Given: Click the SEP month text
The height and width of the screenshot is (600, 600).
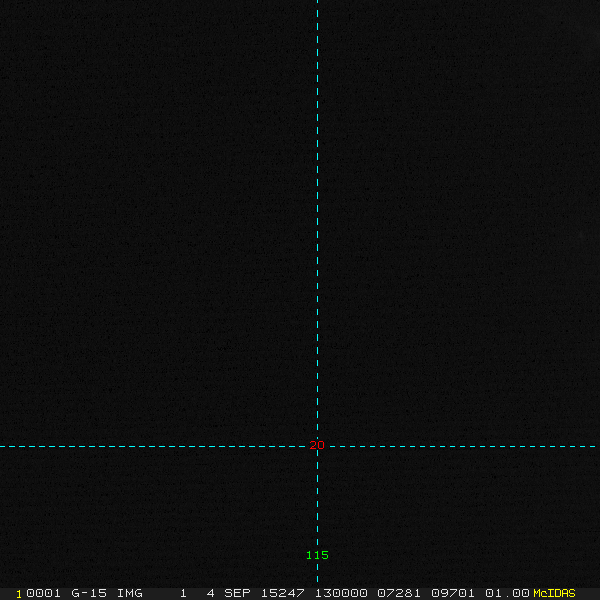Looking at the screenshot, I should click(x=237, y=593).
